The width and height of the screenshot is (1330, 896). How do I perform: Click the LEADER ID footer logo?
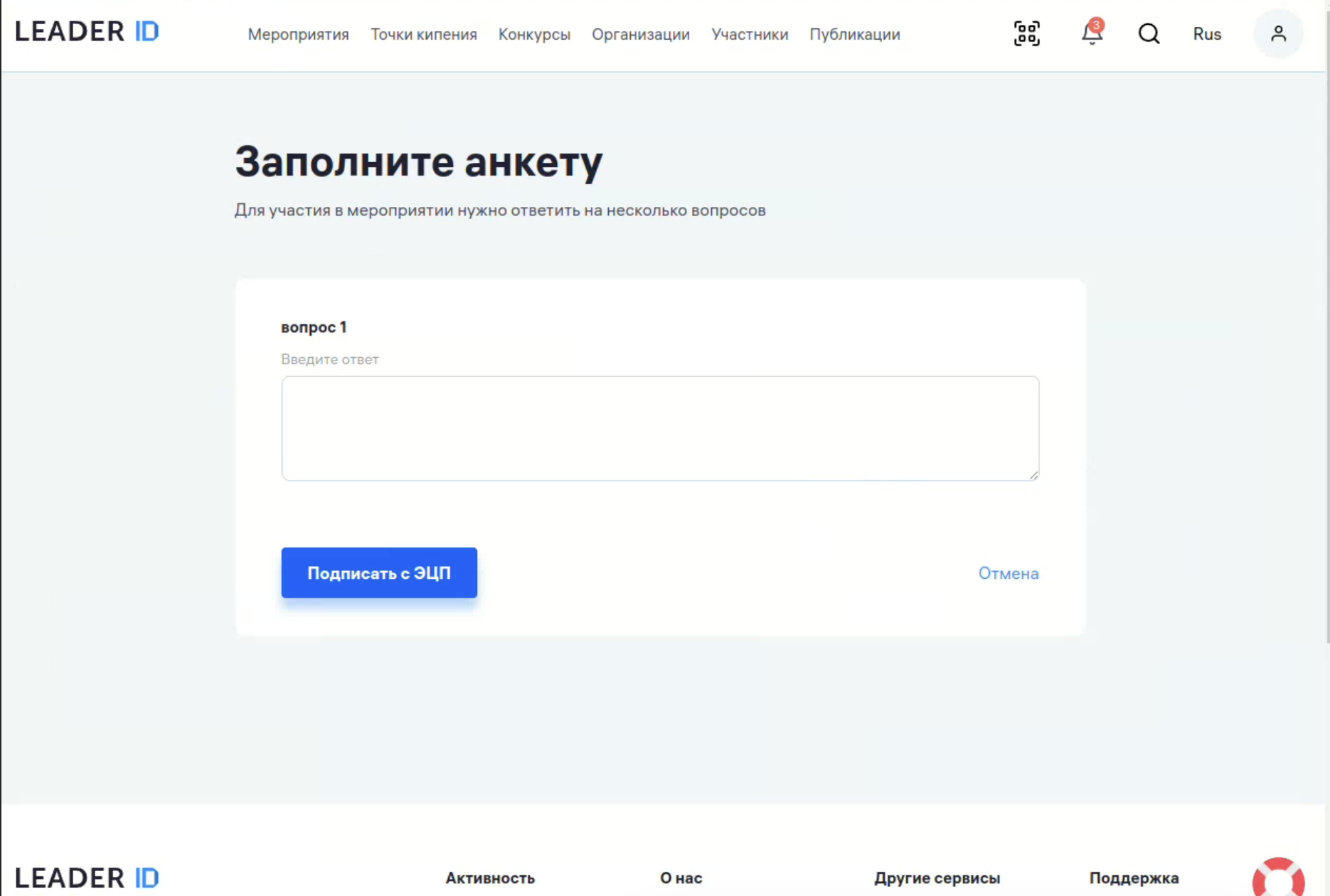[x=87, y=878]
